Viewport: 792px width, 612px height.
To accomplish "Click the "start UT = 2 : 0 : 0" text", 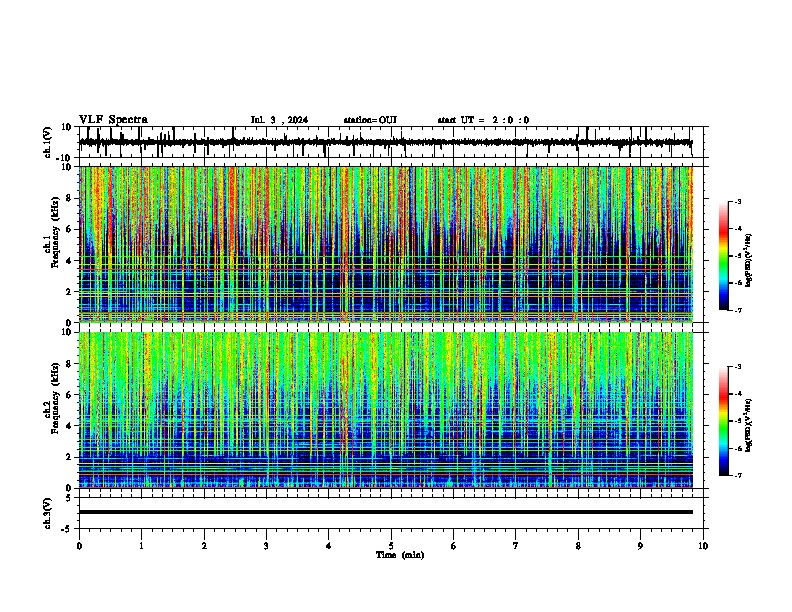I will pos(483,120).
